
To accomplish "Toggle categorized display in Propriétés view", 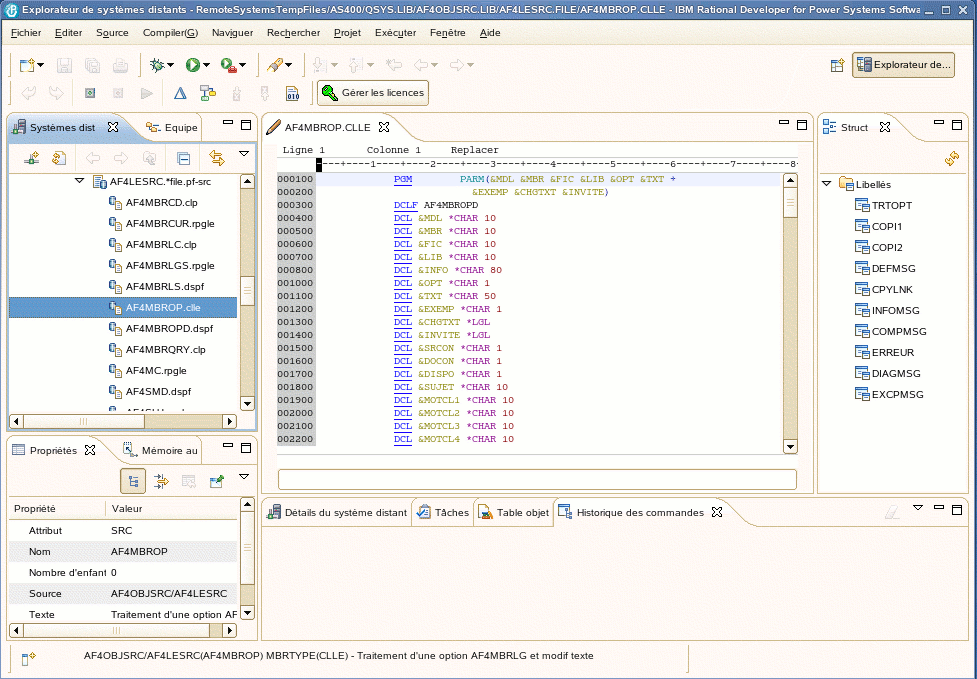I will 133,480.
